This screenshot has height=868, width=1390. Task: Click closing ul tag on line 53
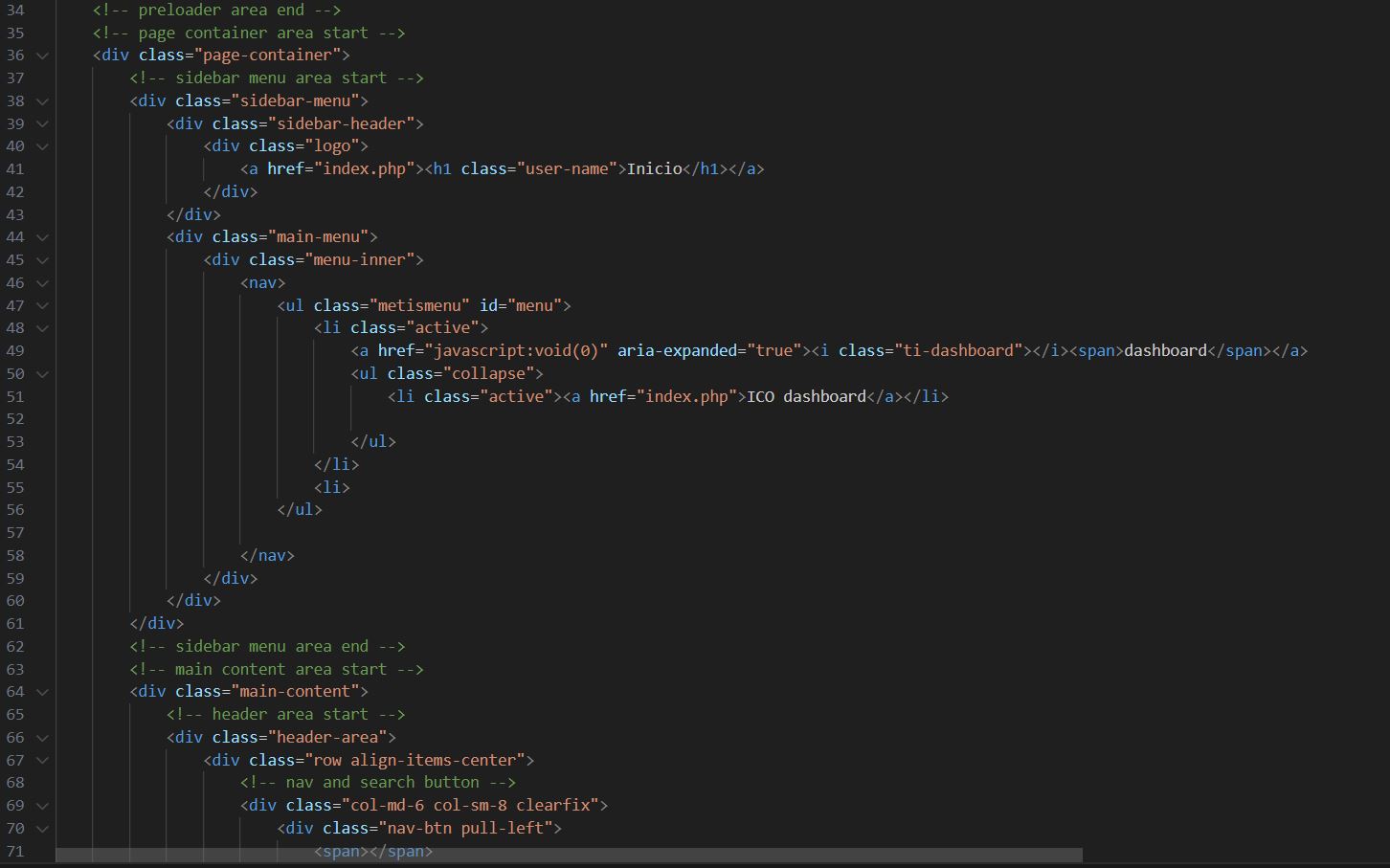click(373, 441)
